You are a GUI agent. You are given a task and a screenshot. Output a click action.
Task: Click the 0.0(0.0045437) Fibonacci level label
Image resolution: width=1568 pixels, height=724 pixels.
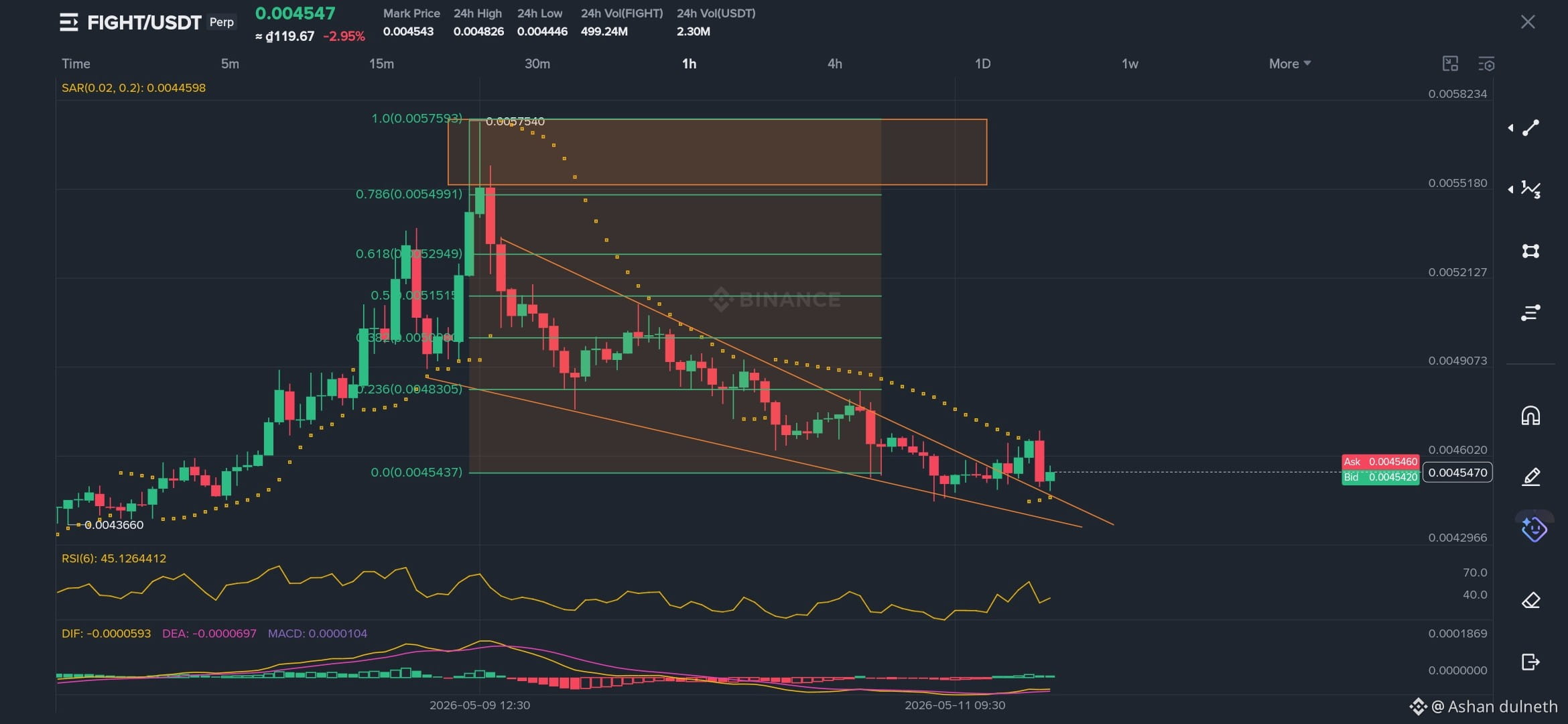[x=416, y=473]
